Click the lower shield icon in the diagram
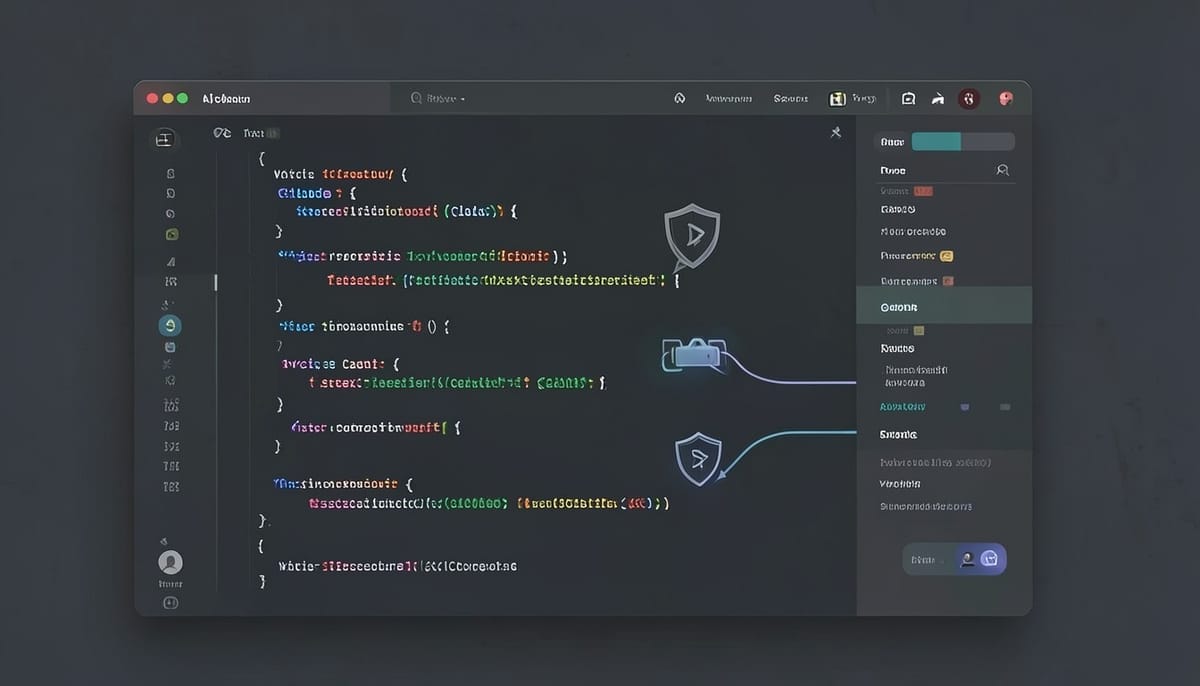This screenshot has height=686, width=1200. [x=698, y=458]
